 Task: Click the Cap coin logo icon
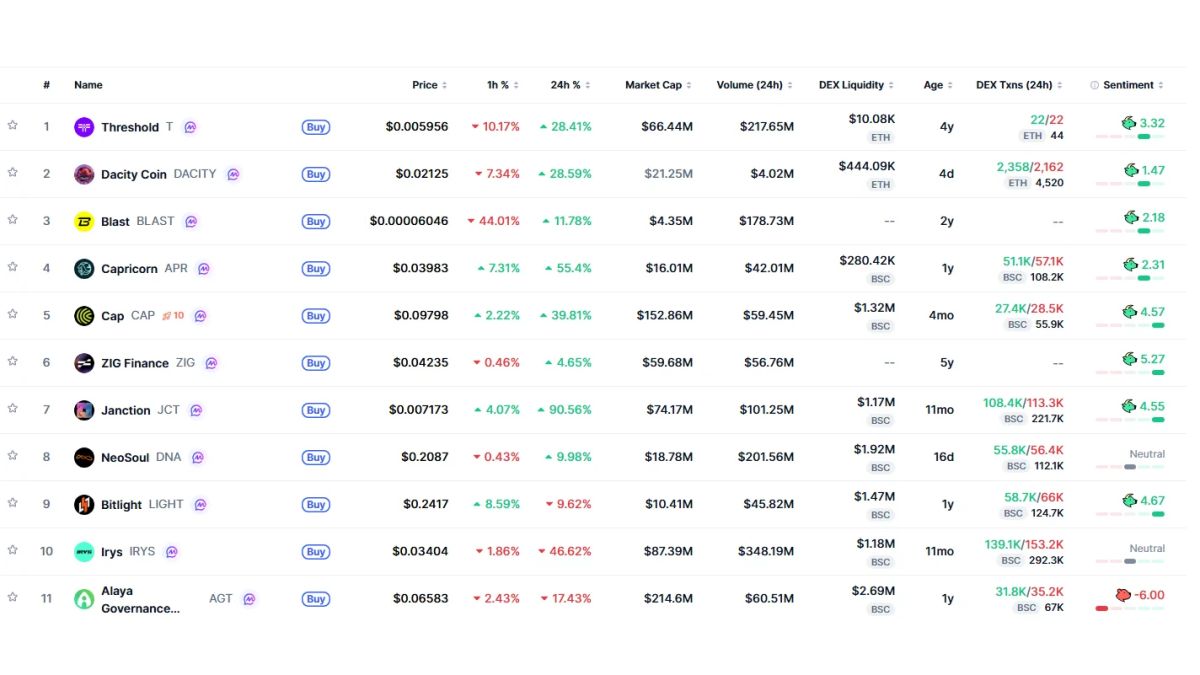pos(84,316)
